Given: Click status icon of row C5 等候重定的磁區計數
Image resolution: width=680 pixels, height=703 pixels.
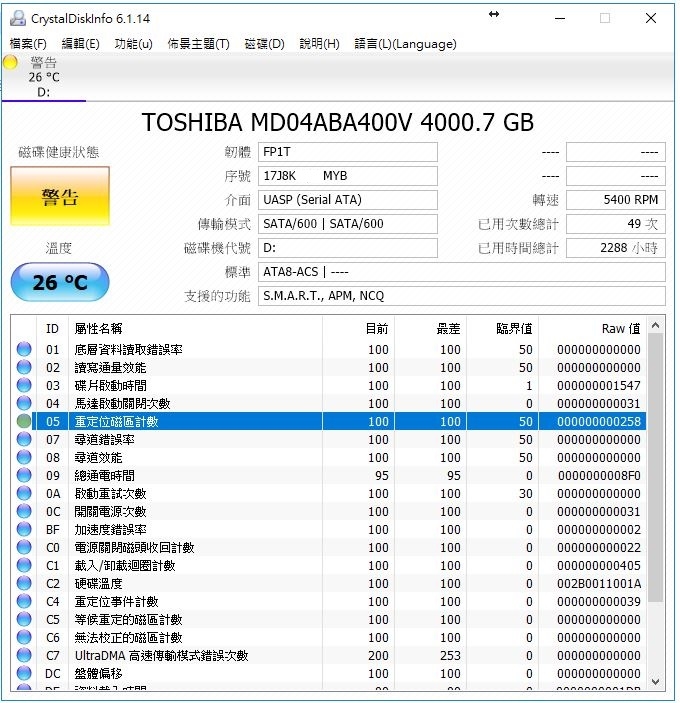Looking at the screenshot, I should pos(24,619).
